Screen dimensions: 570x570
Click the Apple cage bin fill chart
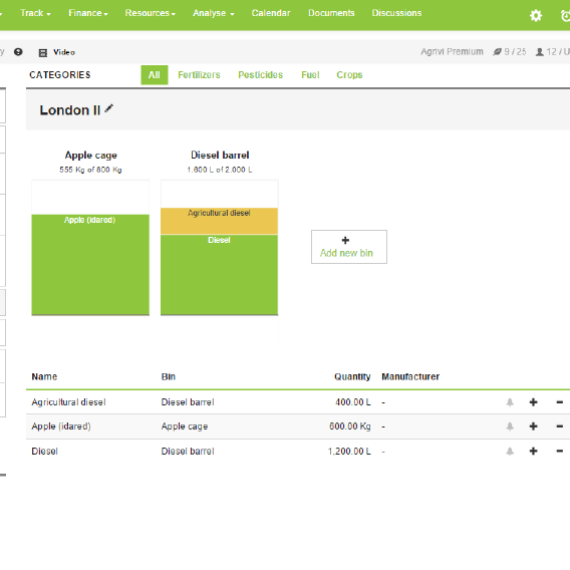click(x=91, y=247)
